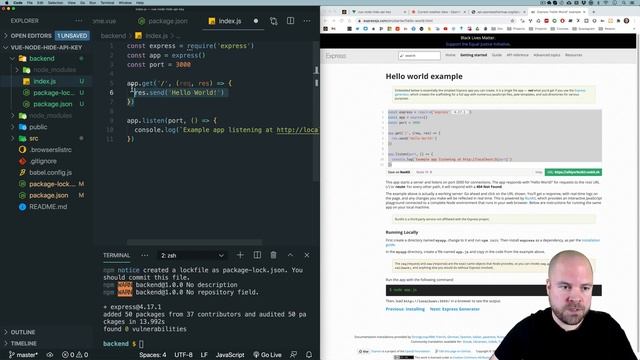Follow Next: Express Generator link
The width and height of the screenshot is (640, 360).
pyautogui.click(x=455, y=309)
